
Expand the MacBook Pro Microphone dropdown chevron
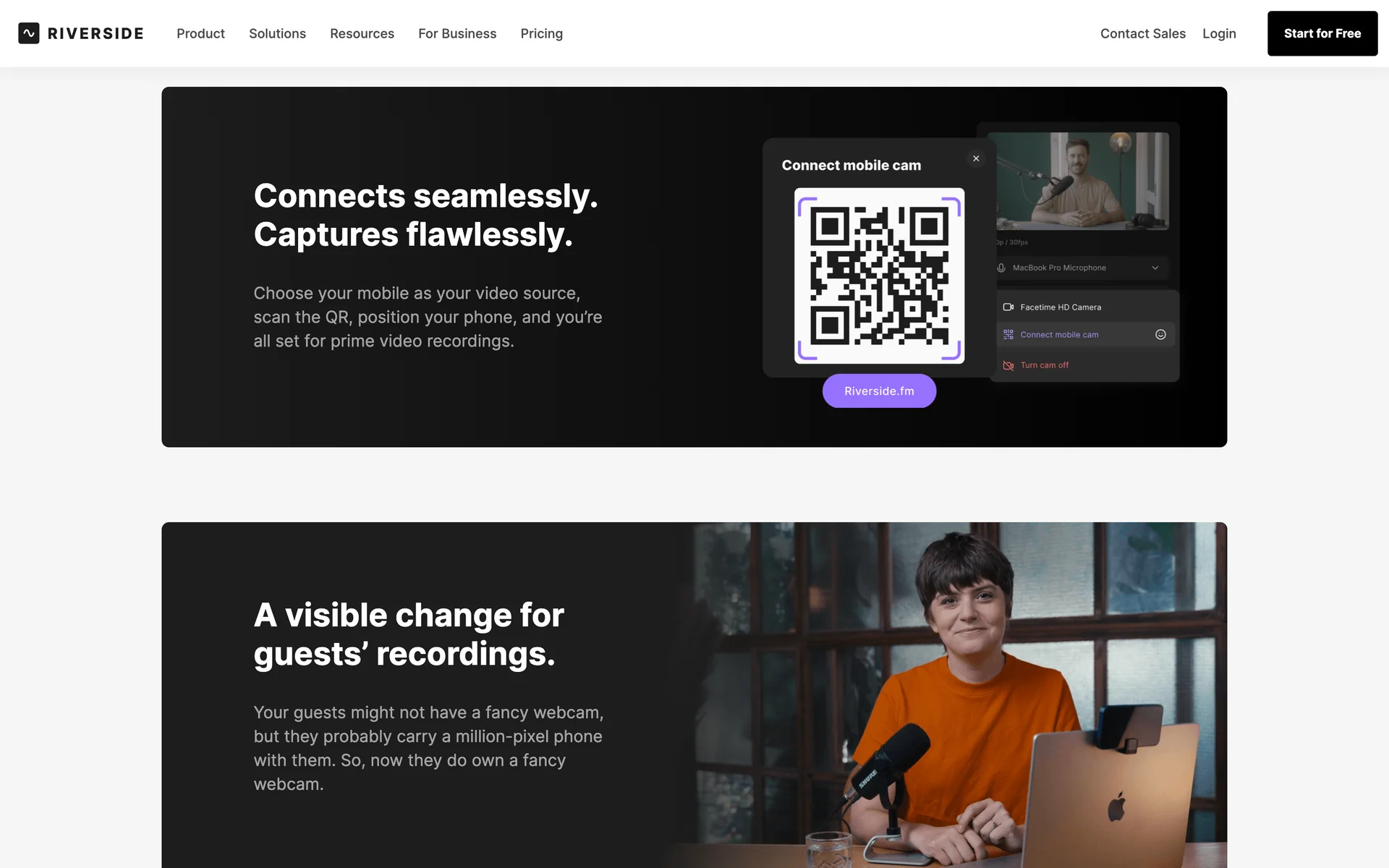coord(1155,268)
